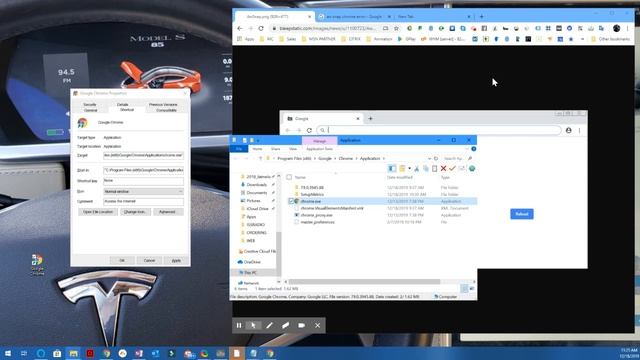Open the Share ribbon tab in Explorer
The image size is (640, 360).
pos(276,149)
